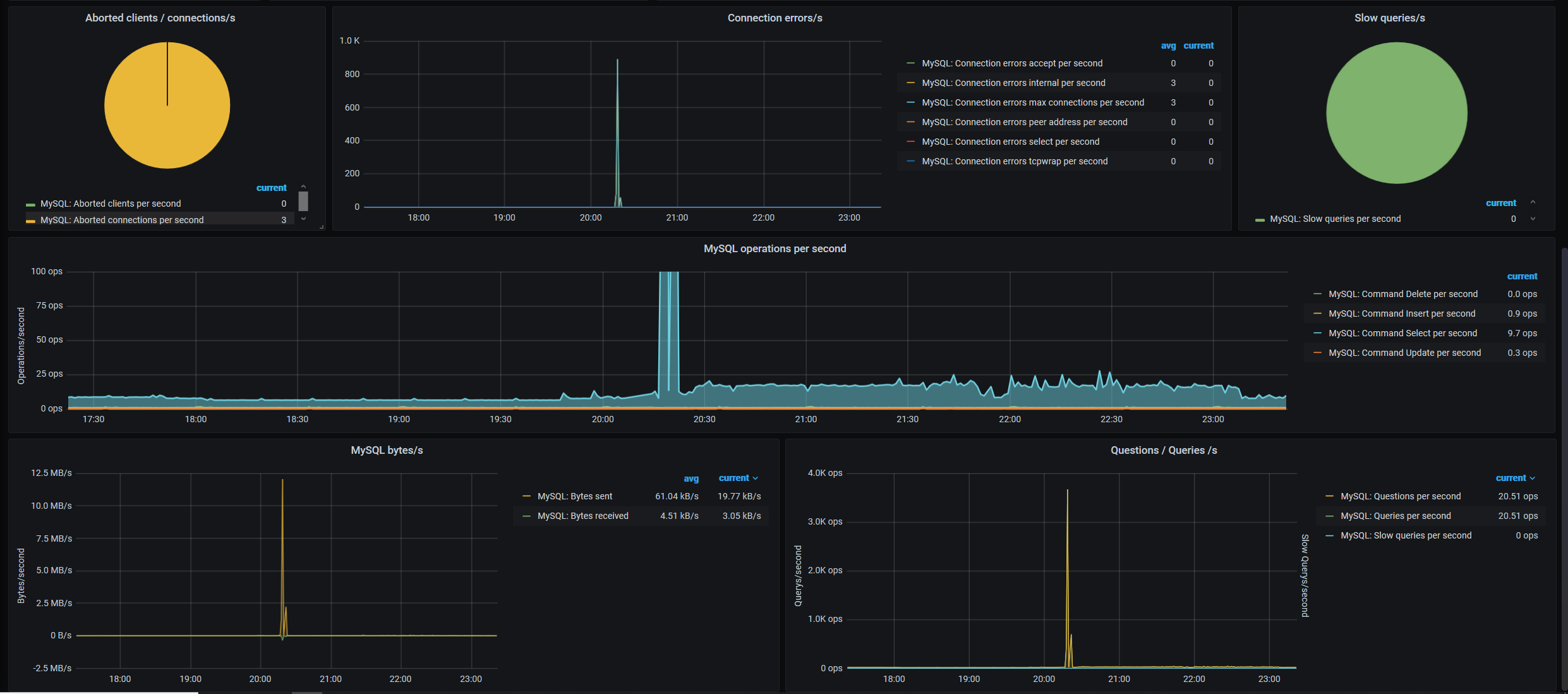1568x694 pixels.
Task: Click 'MySQL: Queries per second' legend label
Action: 1396,516
